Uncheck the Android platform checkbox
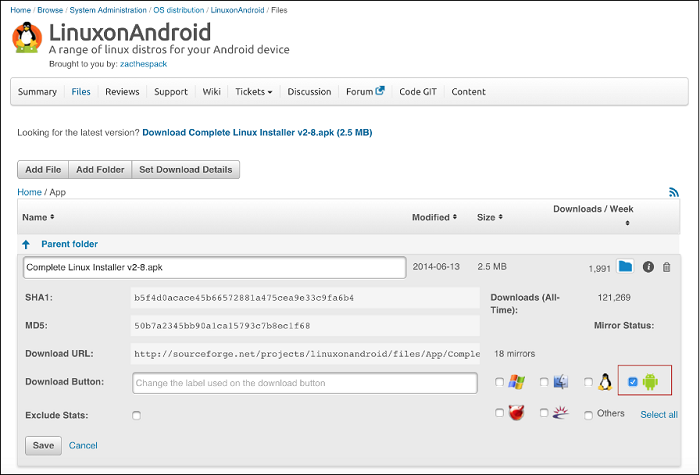The width and height of the screenshot is (700, 475). click(x=632, y=382)
